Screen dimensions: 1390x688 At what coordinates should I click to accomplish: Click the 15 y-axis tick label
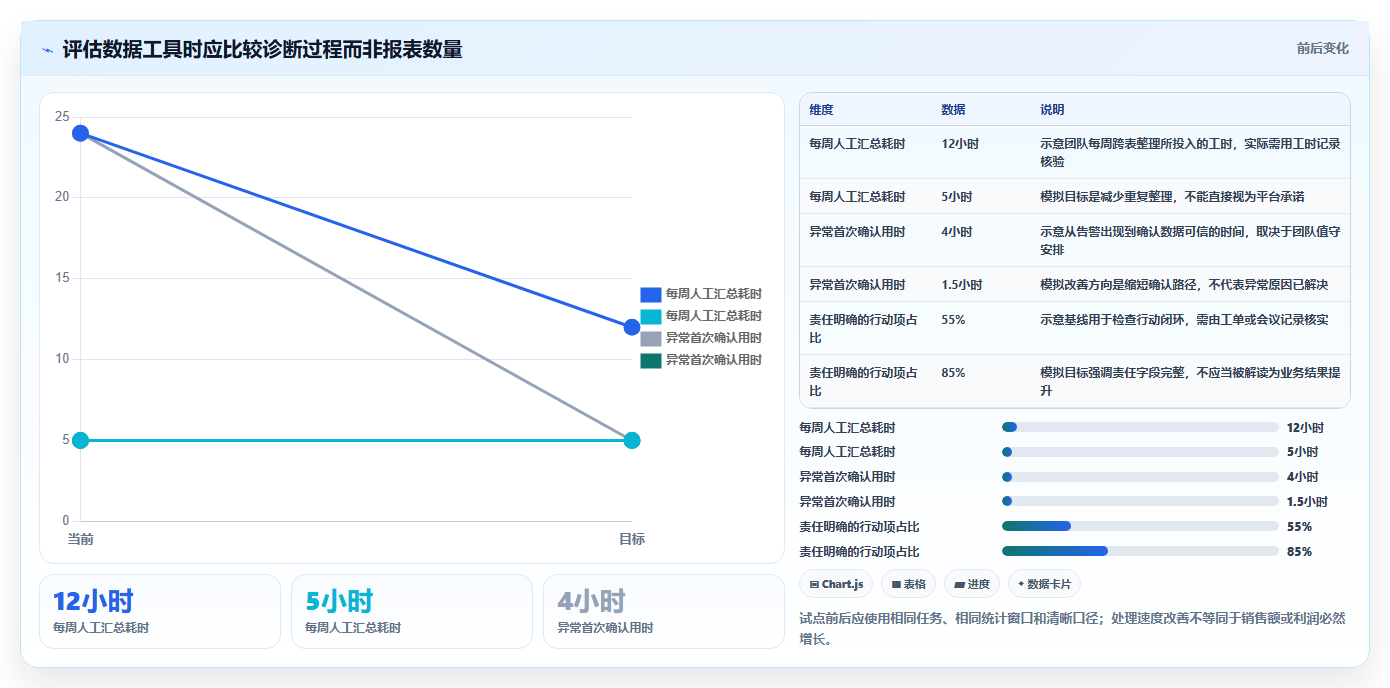63,278
